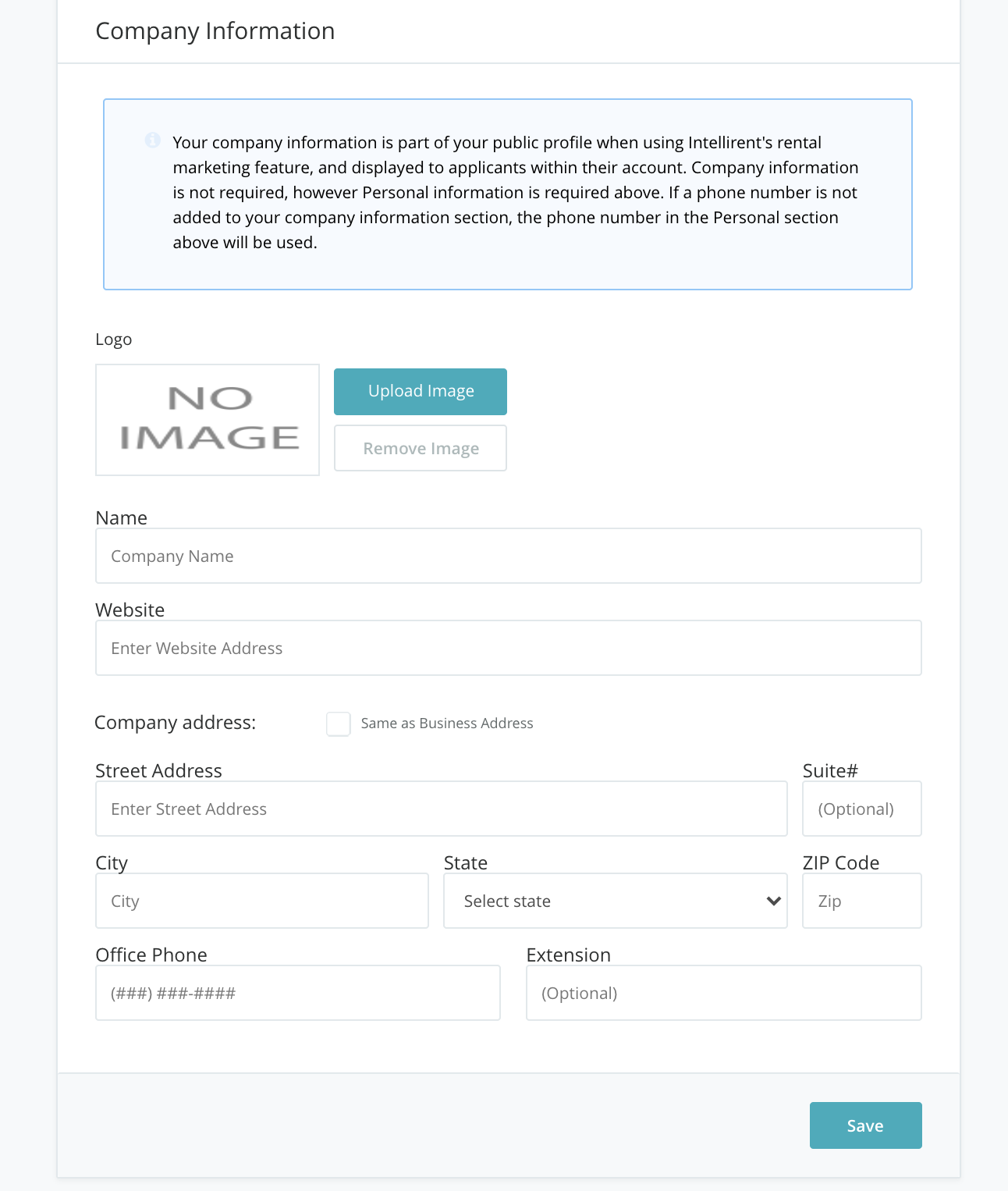Click the NO IMAGE logo placeholder
The height and width of the screenshot is (1191, 1008).
click(208, 420)
